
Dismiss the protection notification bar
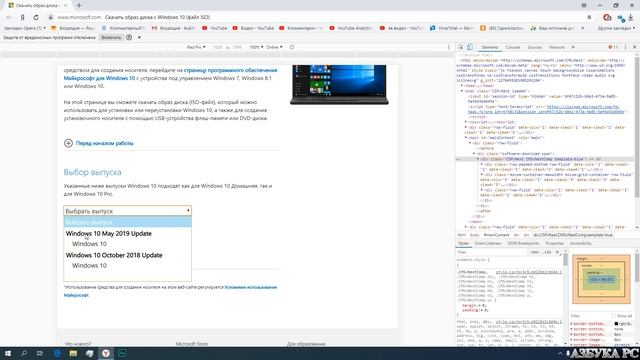point(139,37)
